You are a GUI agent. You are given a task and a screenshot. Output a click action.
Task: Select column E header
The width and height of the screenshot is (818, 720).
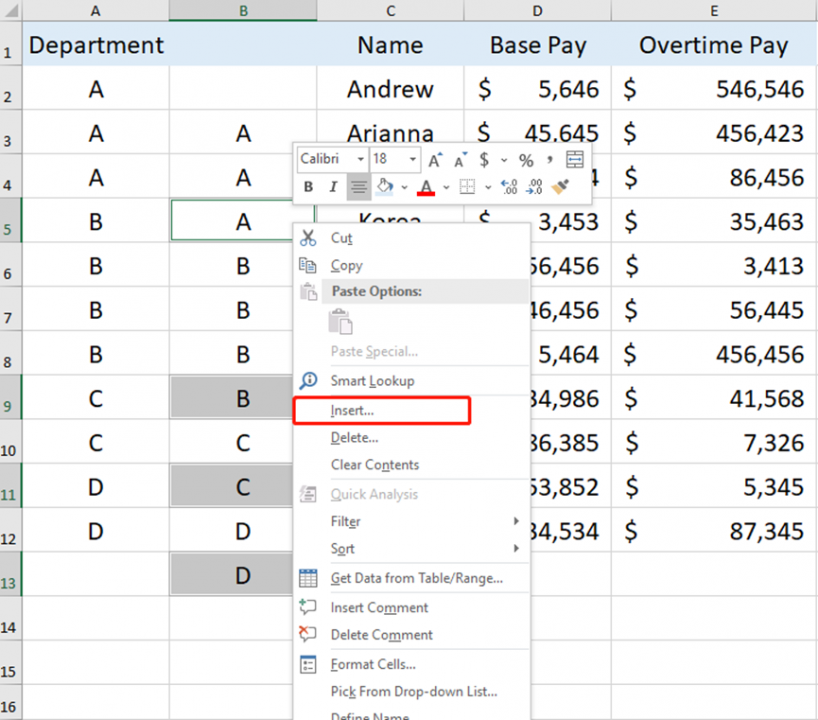[x=714, y=10]
